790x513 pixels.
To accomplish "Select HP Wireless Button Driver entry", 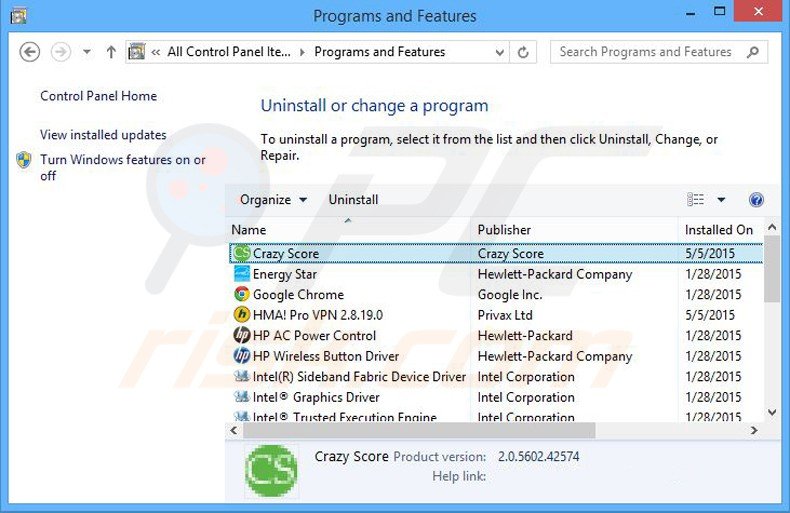I will [x=325, y=356].
